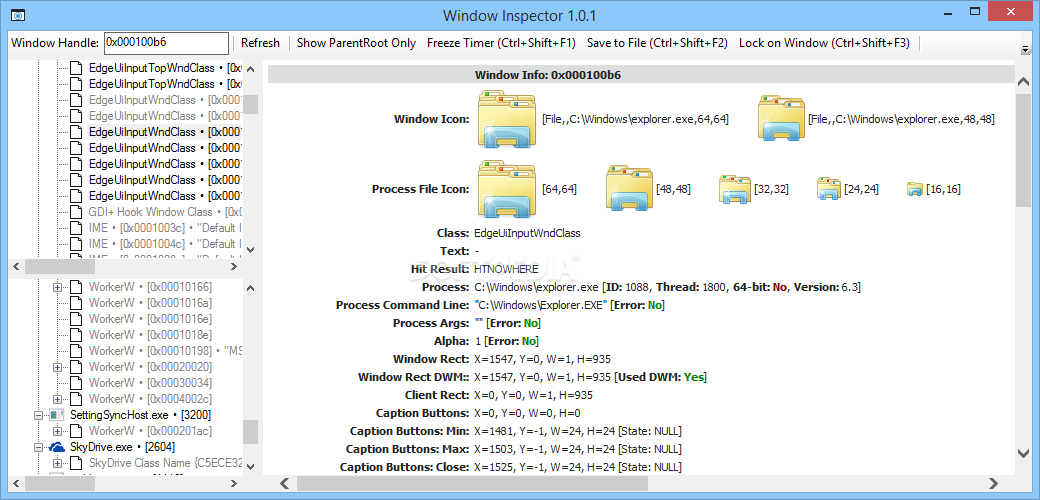This screenshot has width=1040, height=500.
Task: Click the page icon beside WorkerW [0x00030034]
Action: click(77, 383)
